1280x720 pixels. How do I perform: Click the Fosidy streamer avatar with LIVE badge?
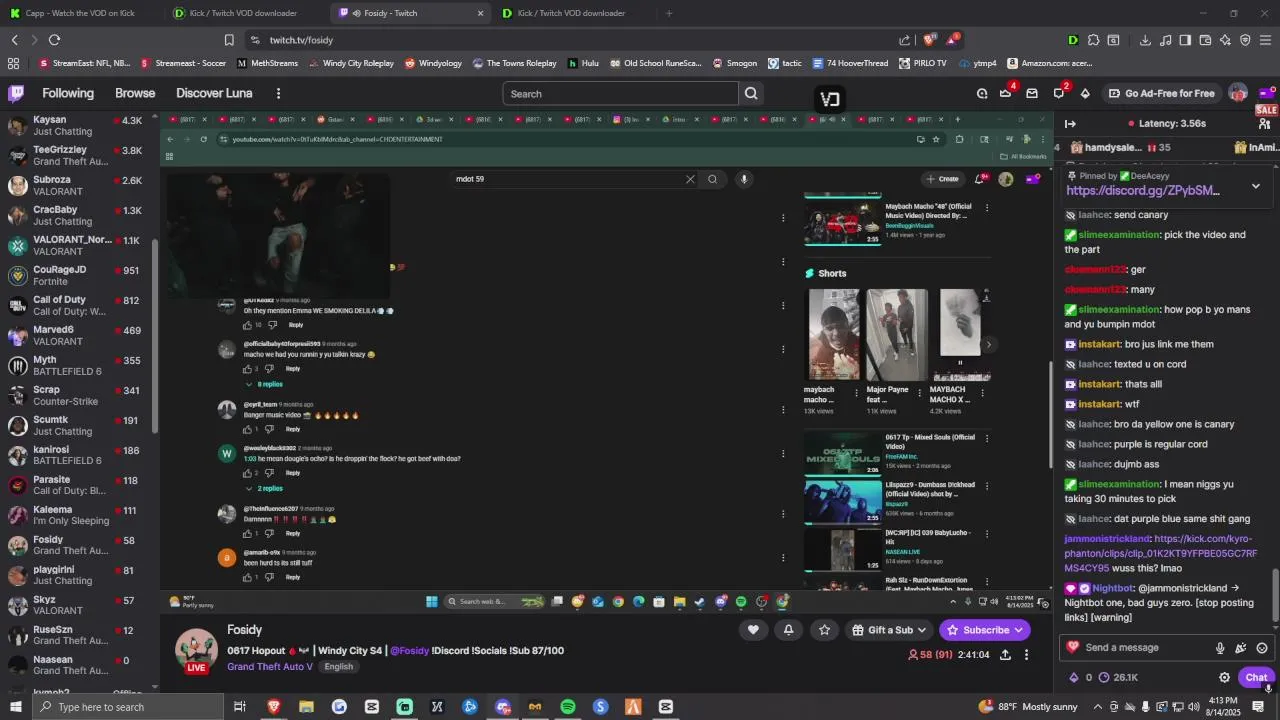click(x=196, y=651)
